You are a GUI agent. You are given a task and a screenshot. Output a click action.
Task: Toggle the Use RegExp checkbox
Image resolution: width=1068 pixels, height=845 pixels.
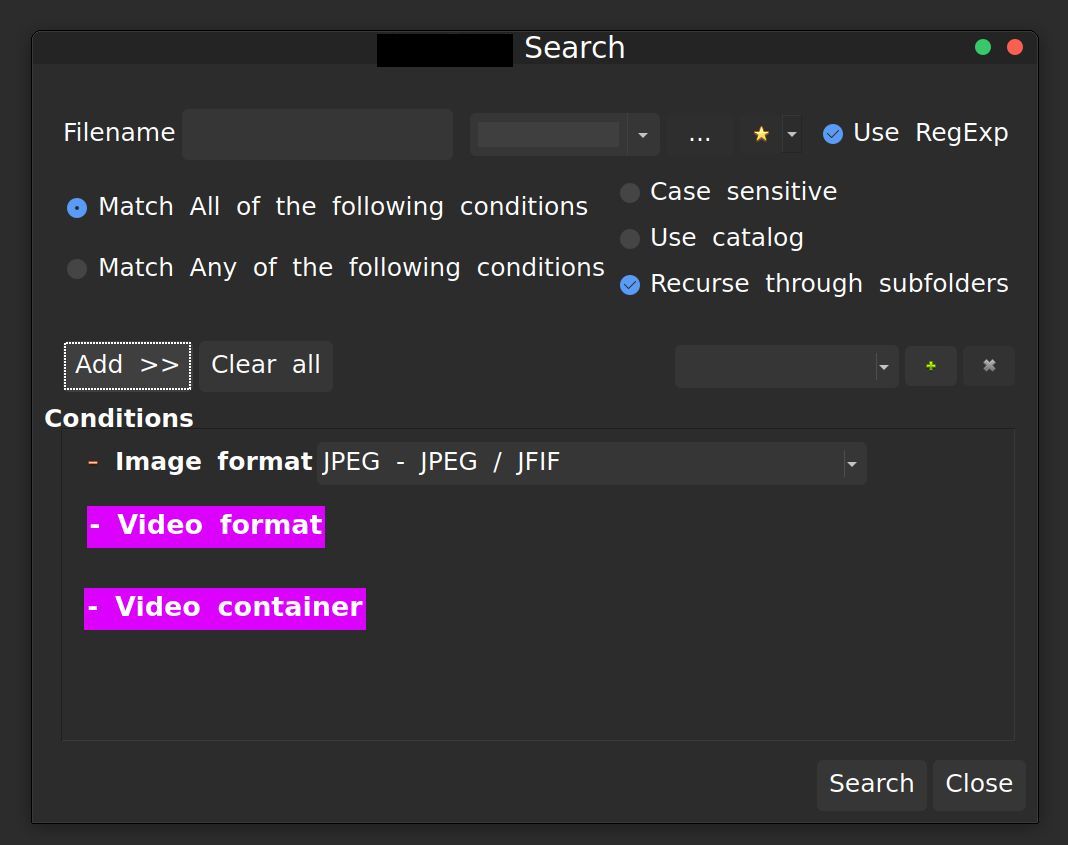click(x=833, y=134)
